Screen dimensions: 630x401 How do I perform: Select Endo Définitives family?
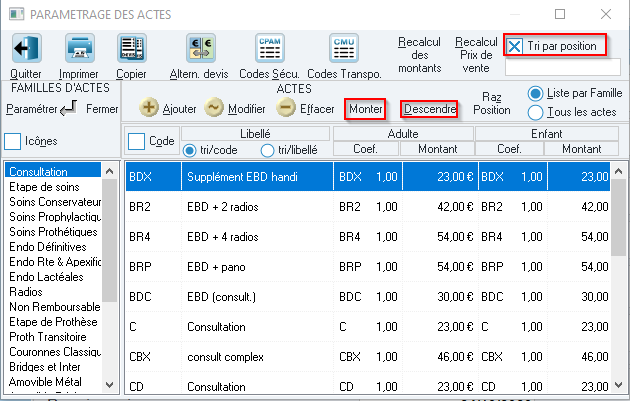point(53,247)
